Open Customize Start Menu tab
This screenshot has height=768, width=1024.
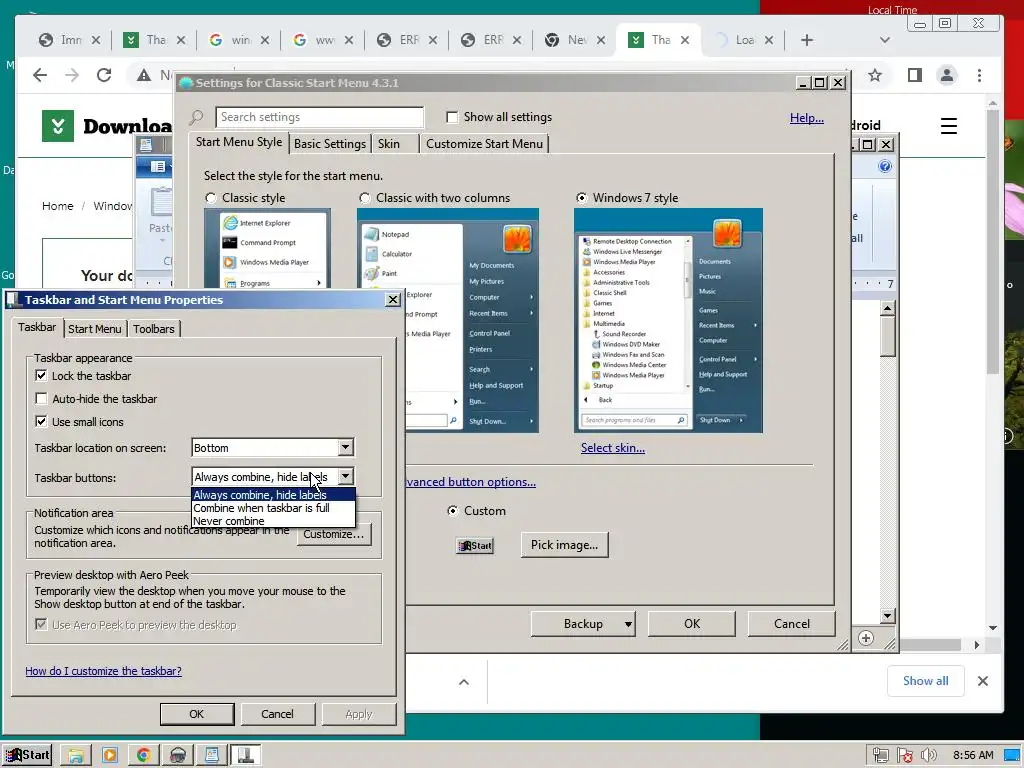(x=484, y=144)
